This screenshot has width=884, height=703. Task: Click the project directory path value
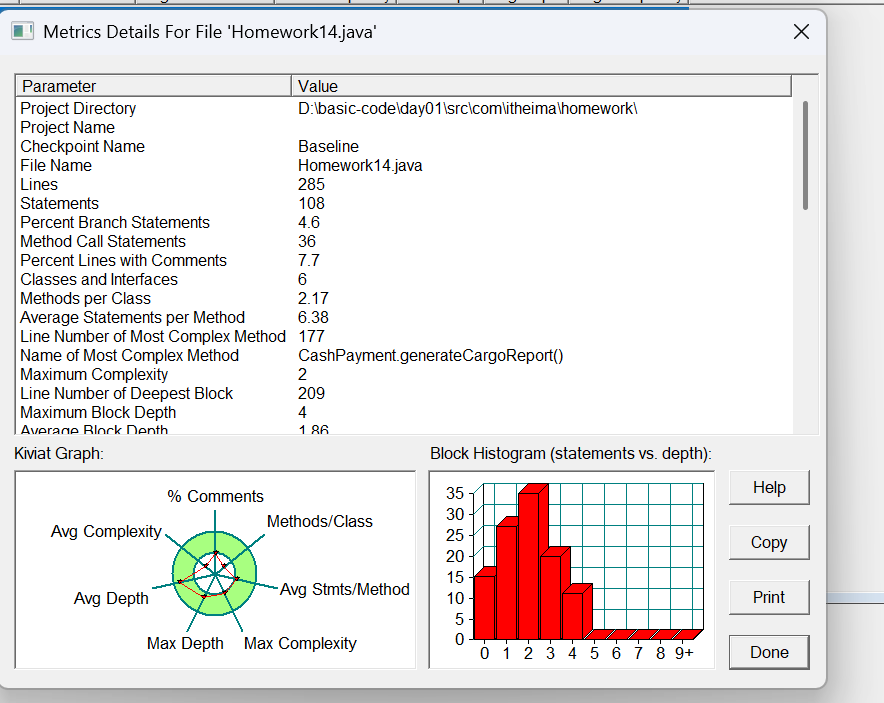(467, 108)
